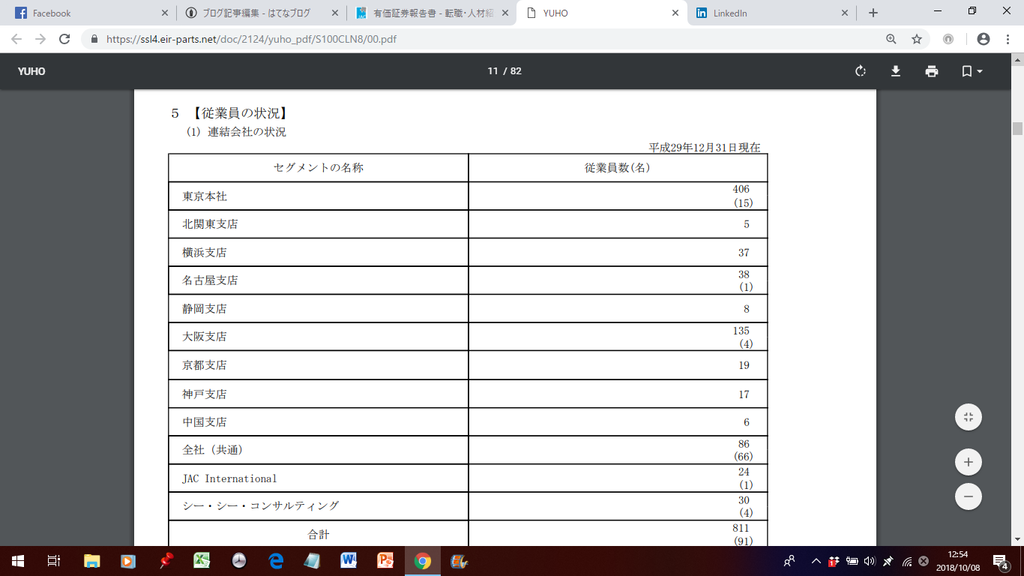This screenshot has height=576, width=1024.
Task: Close the Facebook tab
Action: pos(165,13)
